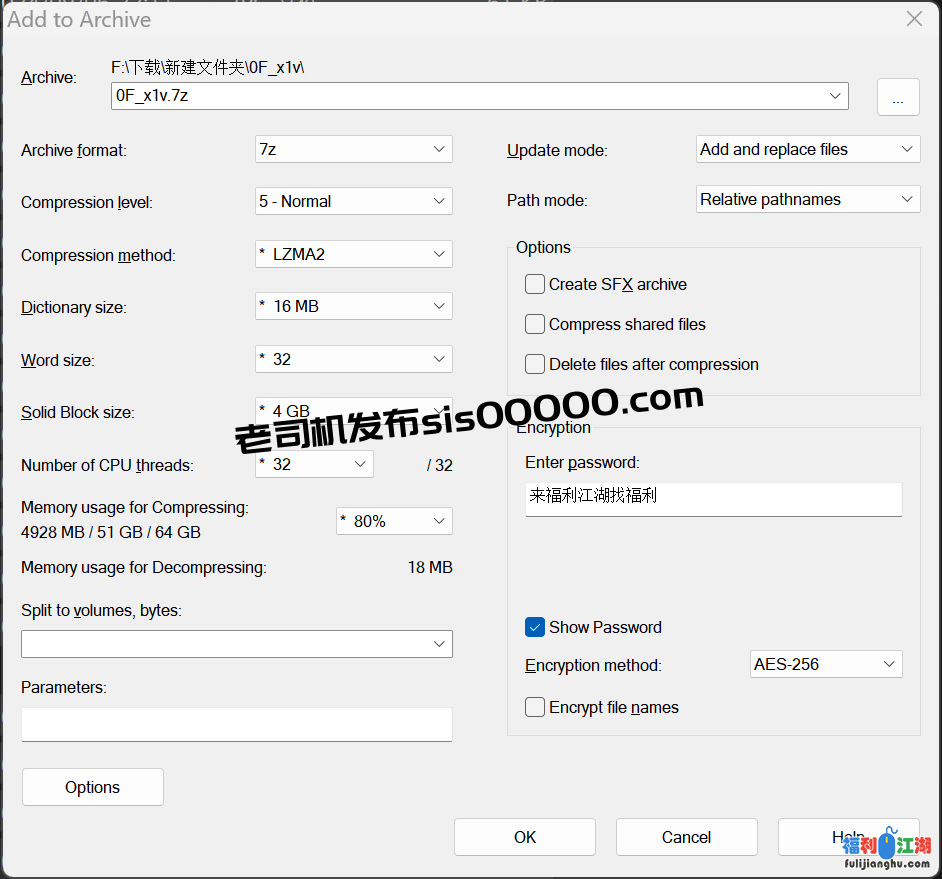Click the browse "..." button for archive path

(898, 98)
